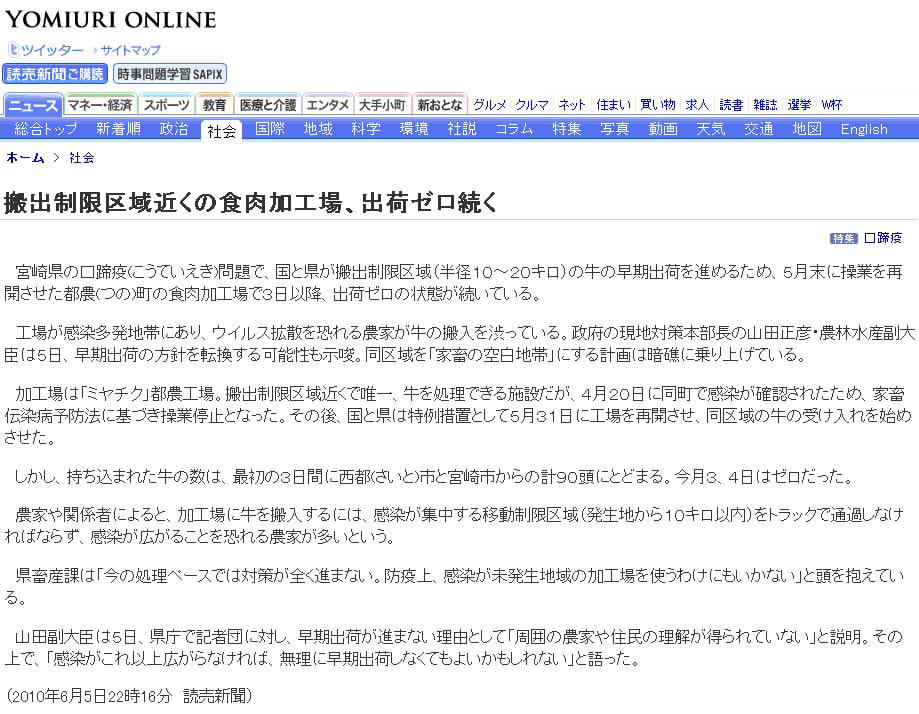Click the 読売新聞ご購読 button
Viewport: 919px width, 714px height.
pyautogui.click(x=55, y=73)
